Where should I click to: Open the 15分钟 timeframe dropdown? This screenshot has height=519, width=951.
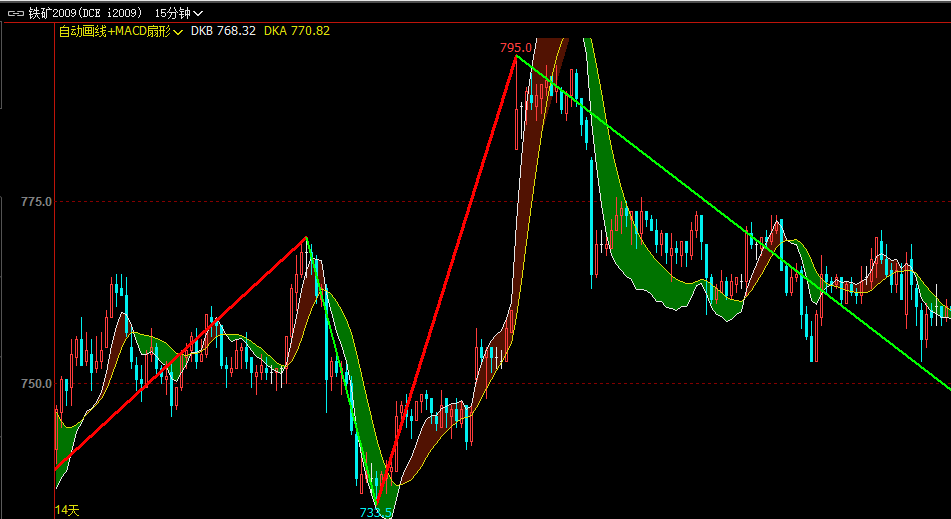point(179,12)
